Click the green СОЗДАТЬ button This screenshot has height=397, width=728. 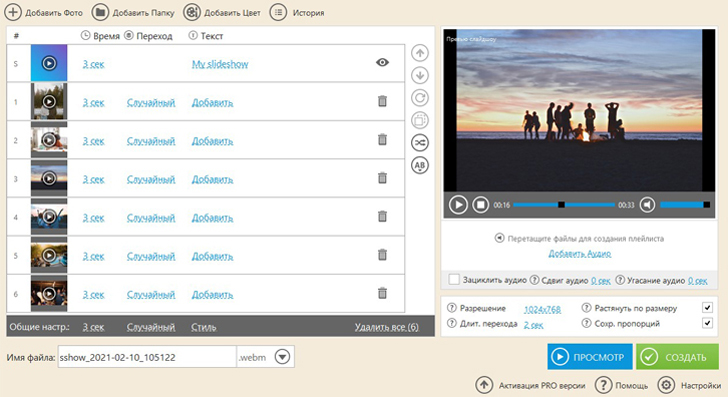677,357
